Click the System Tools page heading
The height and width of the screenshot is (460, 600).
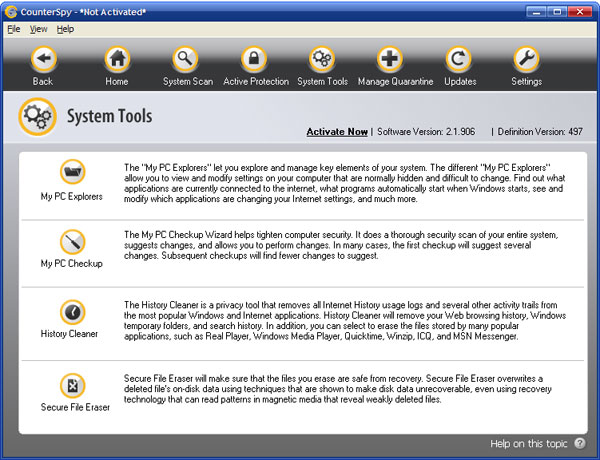click(109, 116)
